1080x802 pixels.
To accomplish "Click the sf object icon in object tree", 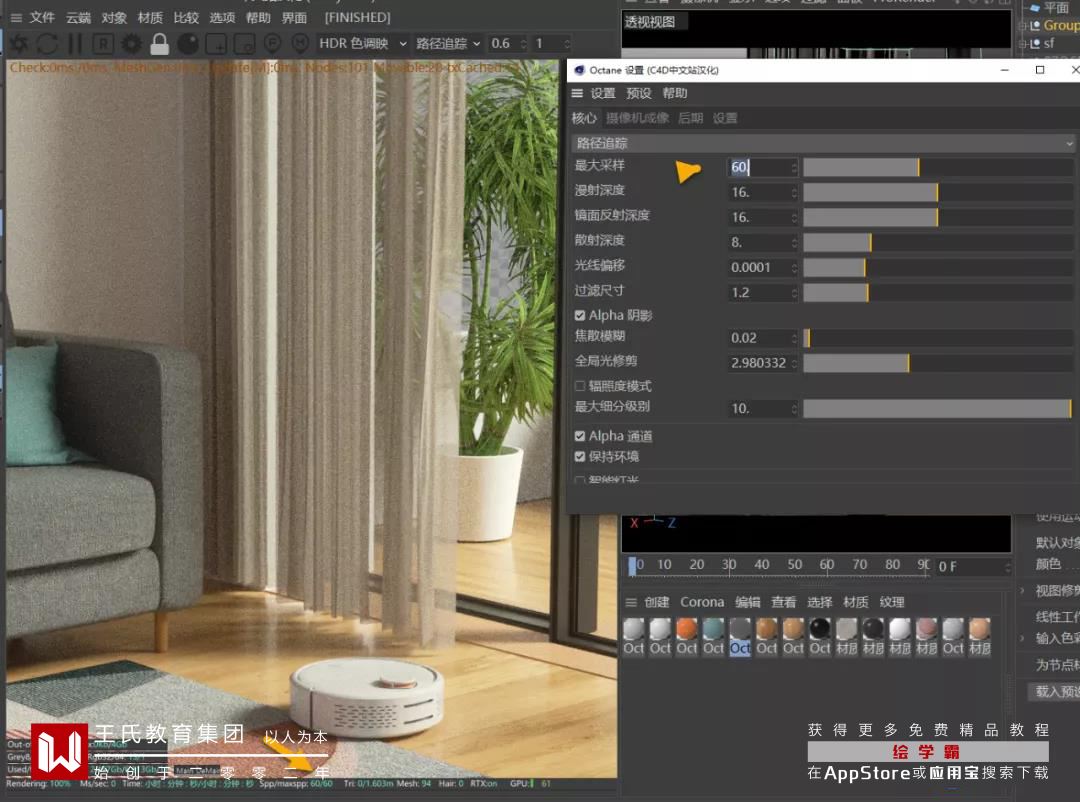I will (x=1035, y=43).
